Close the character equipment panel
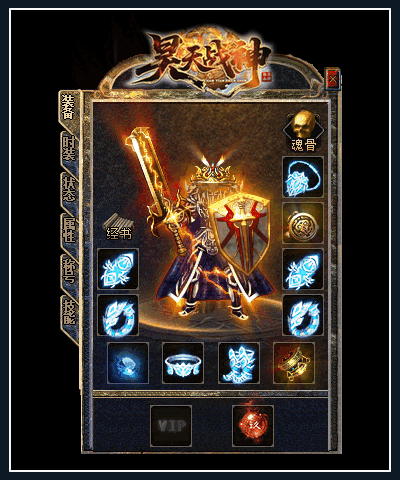This screenshot has width=400, height=480. click(x=332, y=79)
